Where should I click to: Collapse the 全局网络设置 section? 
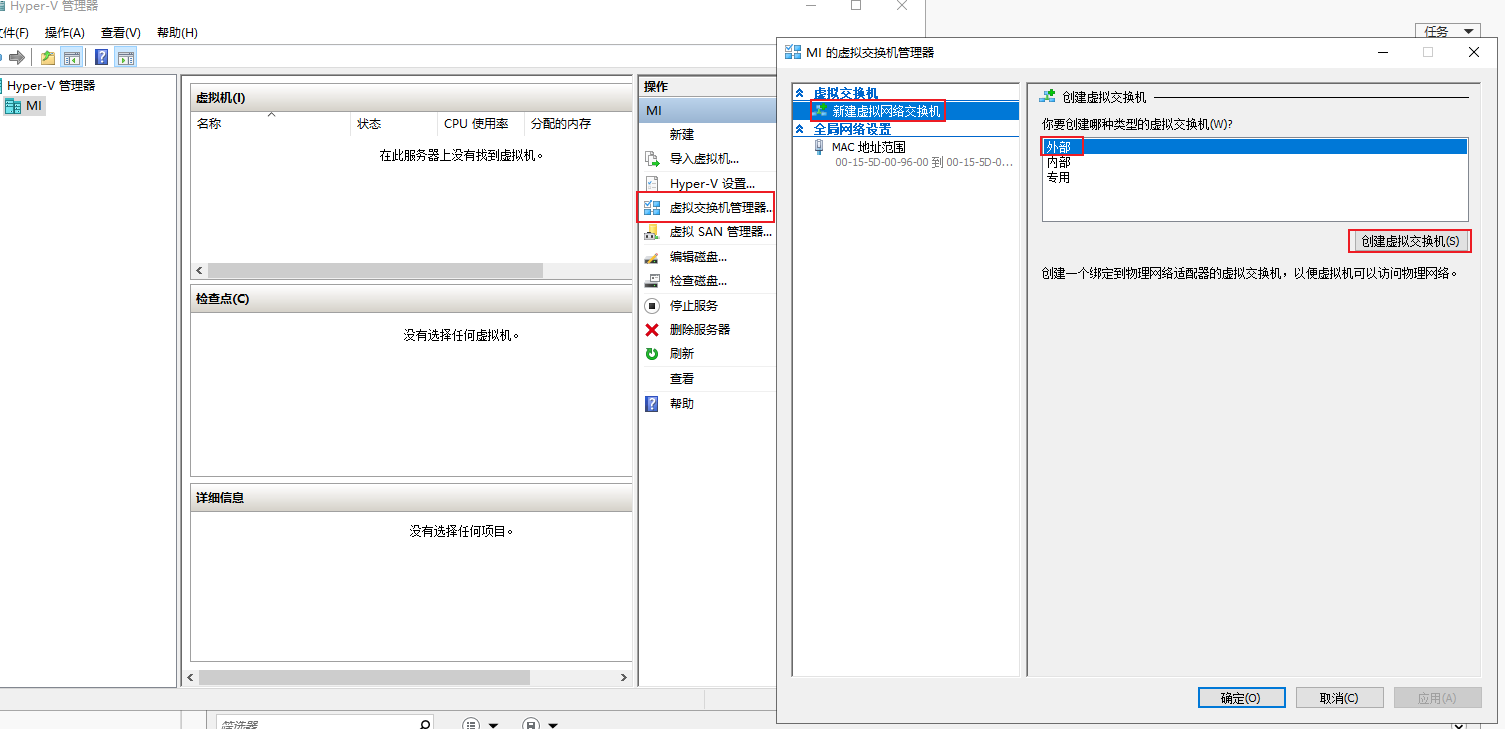click(x=798, y=129)
